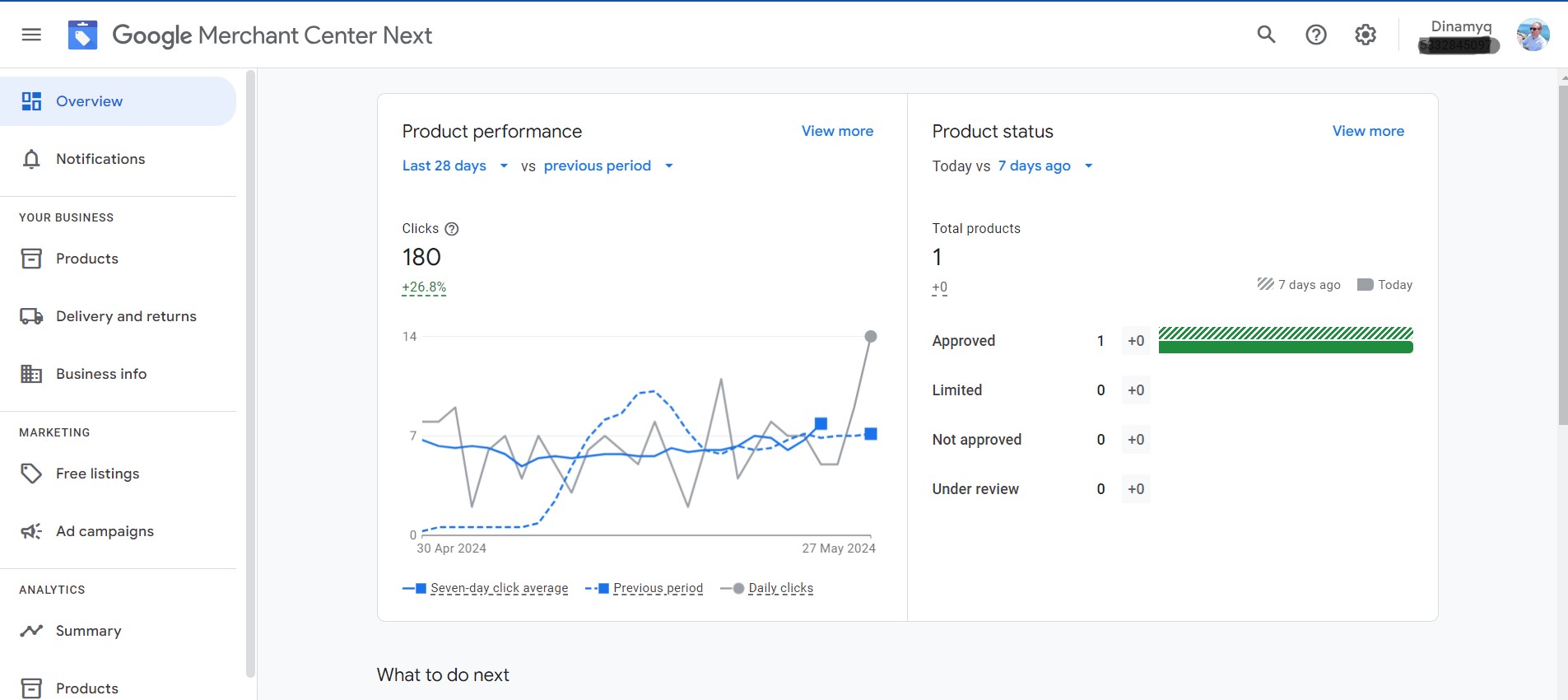Click the account profile avatar
1568x700 pixels.
[1533, 35]
